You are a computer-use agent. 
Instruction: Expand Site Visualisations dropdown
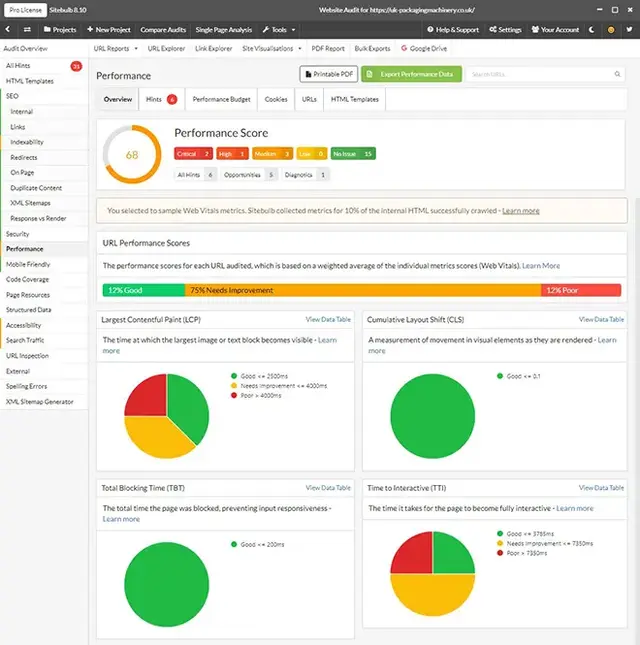point(272,49)
